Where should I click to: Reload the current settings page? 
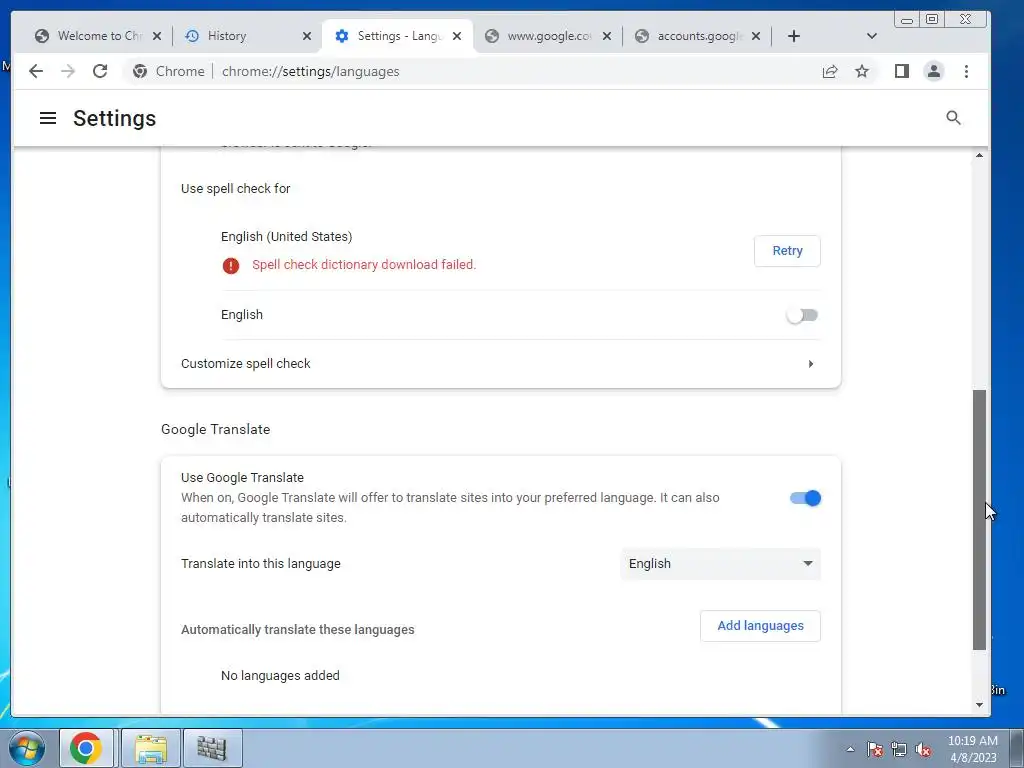click(x=100, y=71)
